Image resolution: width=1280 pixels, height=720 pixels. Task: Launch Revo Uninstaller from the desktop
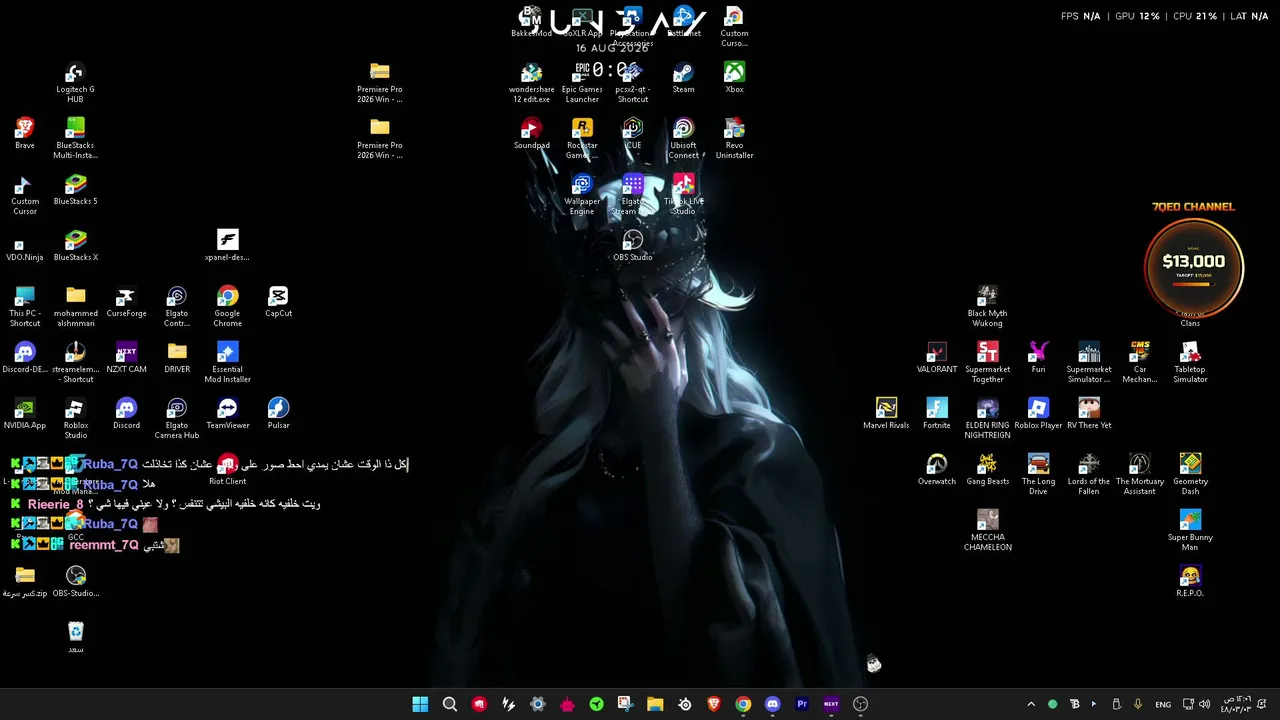[x=734, y=139]
